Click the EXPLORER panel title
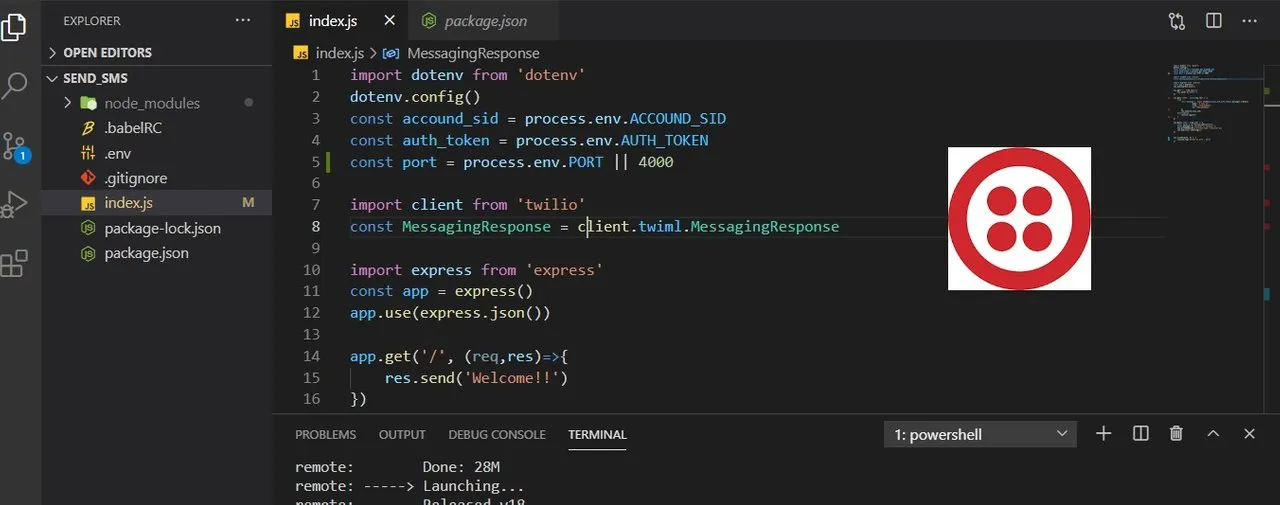The image size is (1280, 505). (92, 20)
